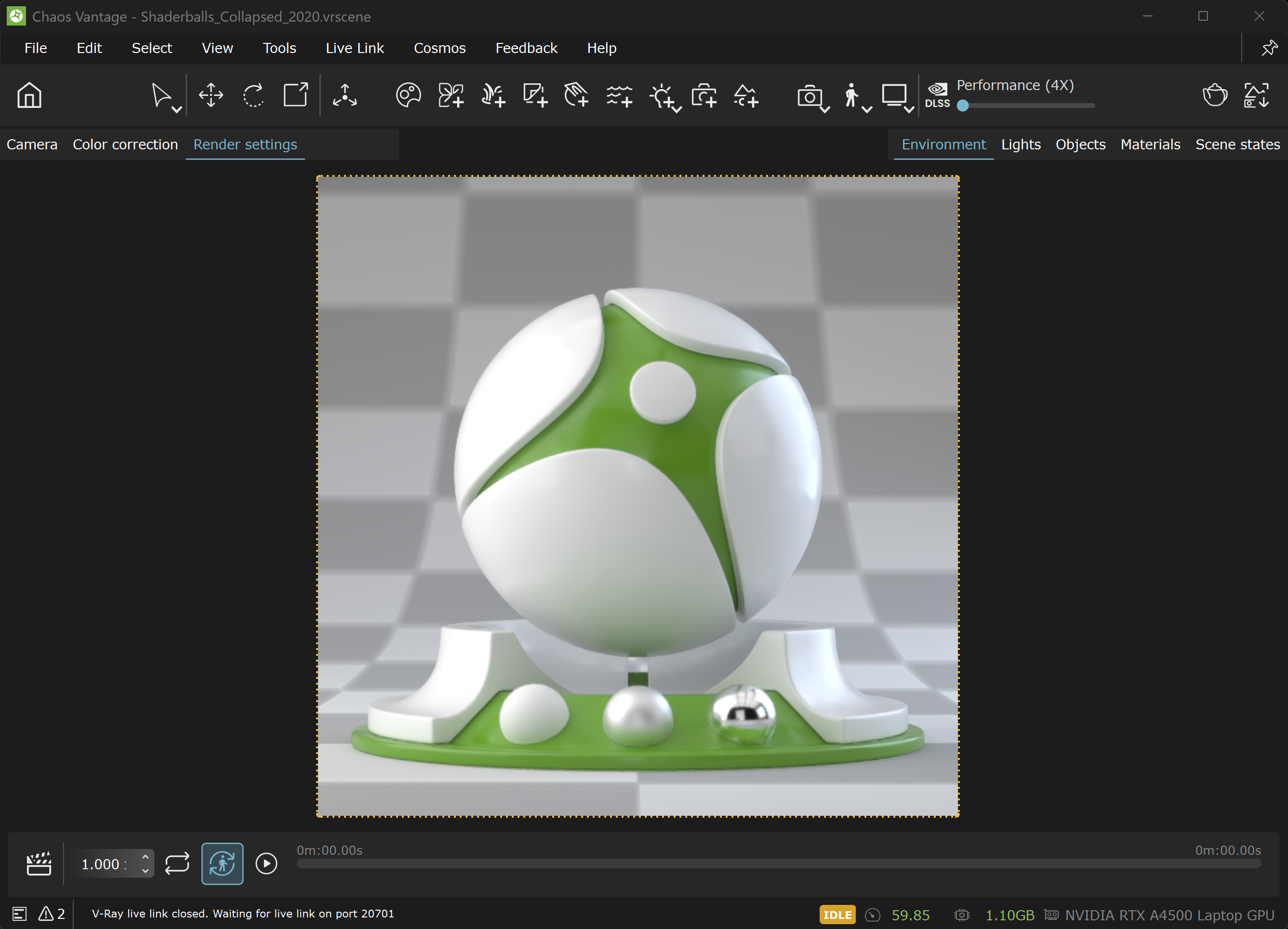This screenshot has width=1288, height=929.
Task: Click the add decal icon
Action: coord(535,95)
